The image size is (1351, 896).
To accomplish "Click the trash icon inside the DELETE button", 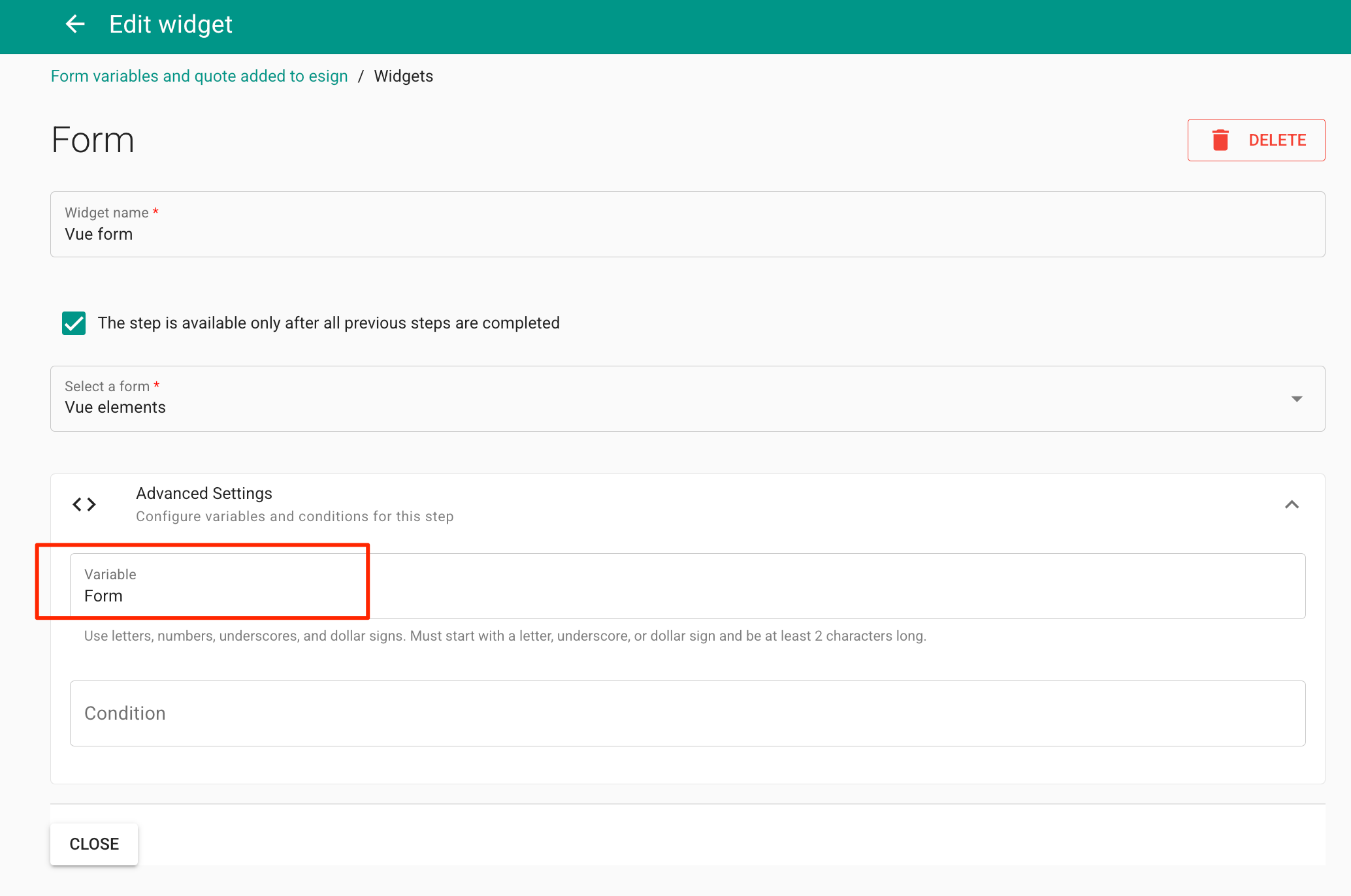I will tap(1220, 140).
